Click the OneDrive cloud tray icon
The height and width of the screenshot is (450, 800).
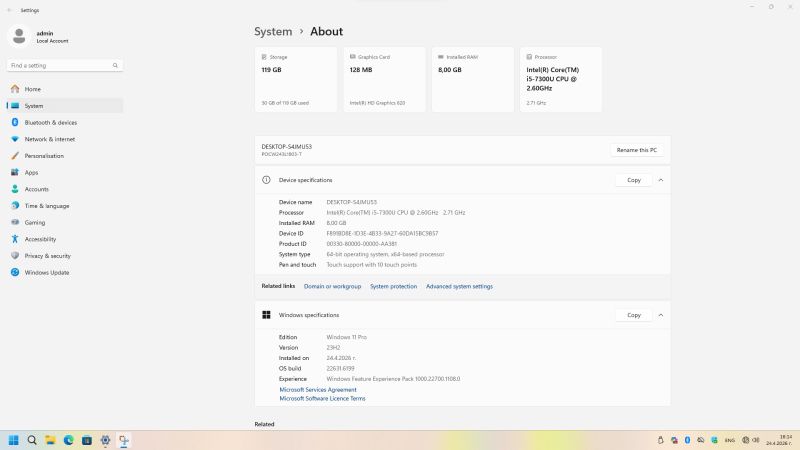click(701, 440)
